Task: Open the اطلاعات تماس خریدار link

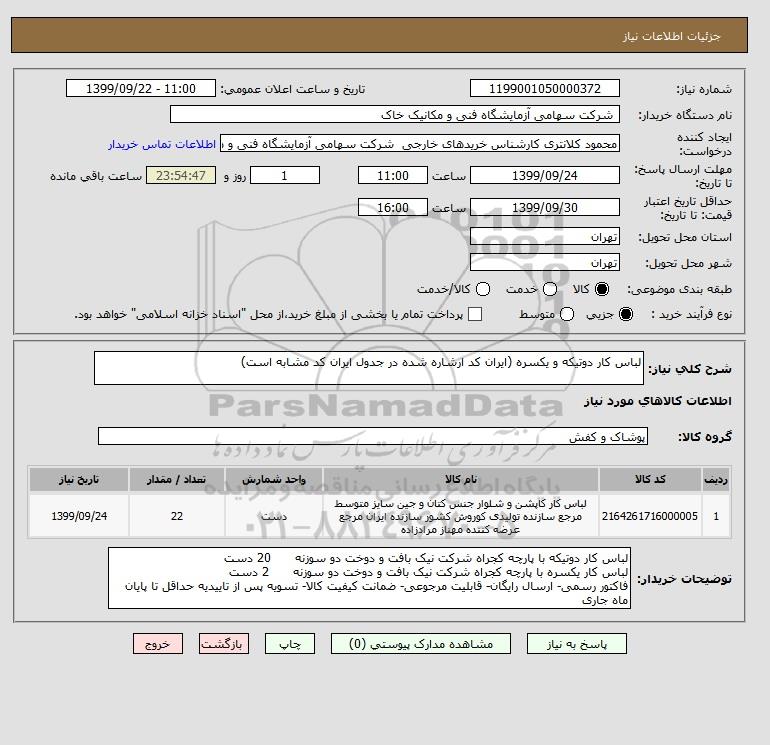Action: click(162, 144)
